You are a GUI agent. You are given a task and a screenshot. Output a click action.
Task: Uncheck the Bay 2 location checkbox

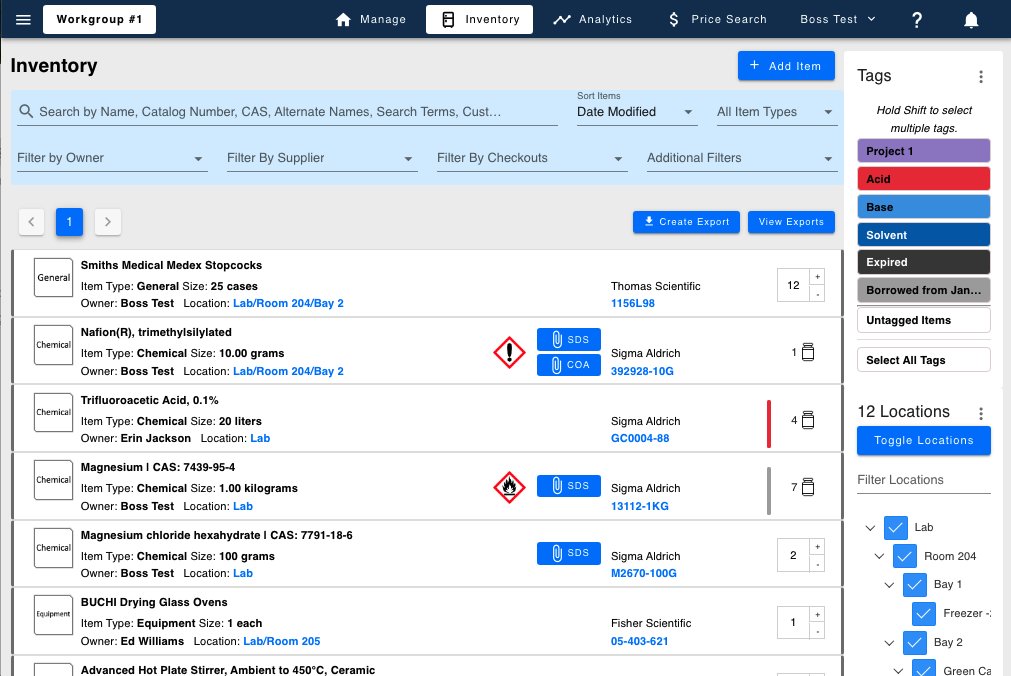point(914,642)
